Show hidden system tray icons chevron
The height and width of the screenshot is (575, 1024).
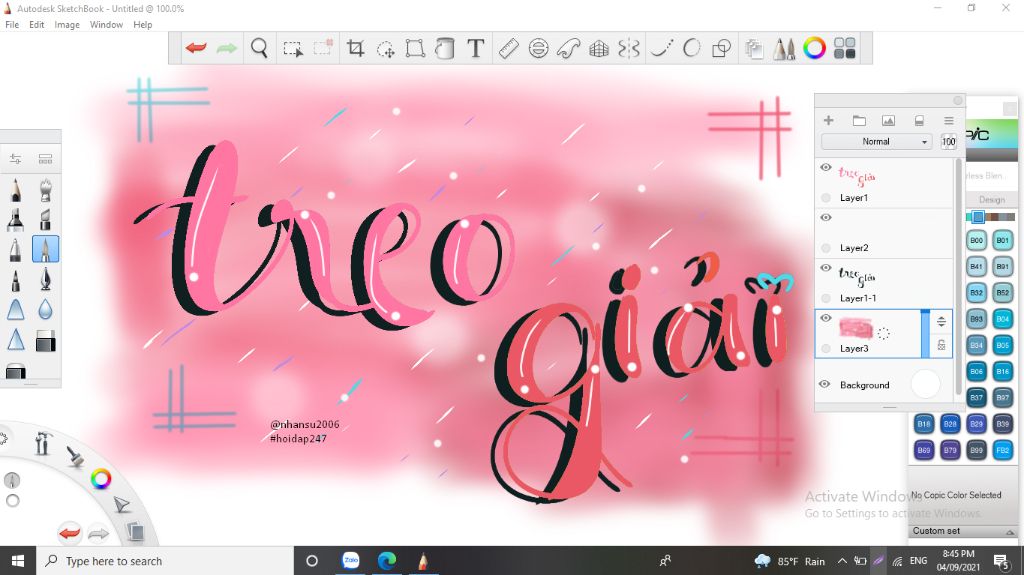click(842, 561)
